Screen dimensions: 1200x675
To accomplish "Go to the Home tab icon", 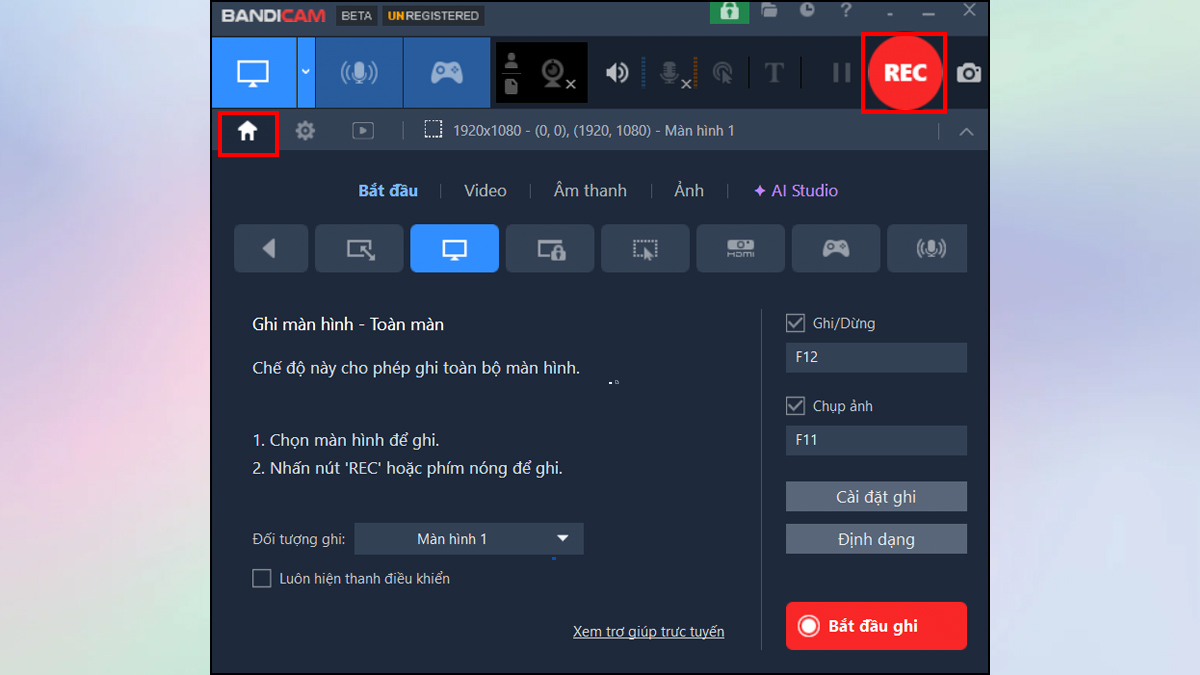I will (247, 131).
